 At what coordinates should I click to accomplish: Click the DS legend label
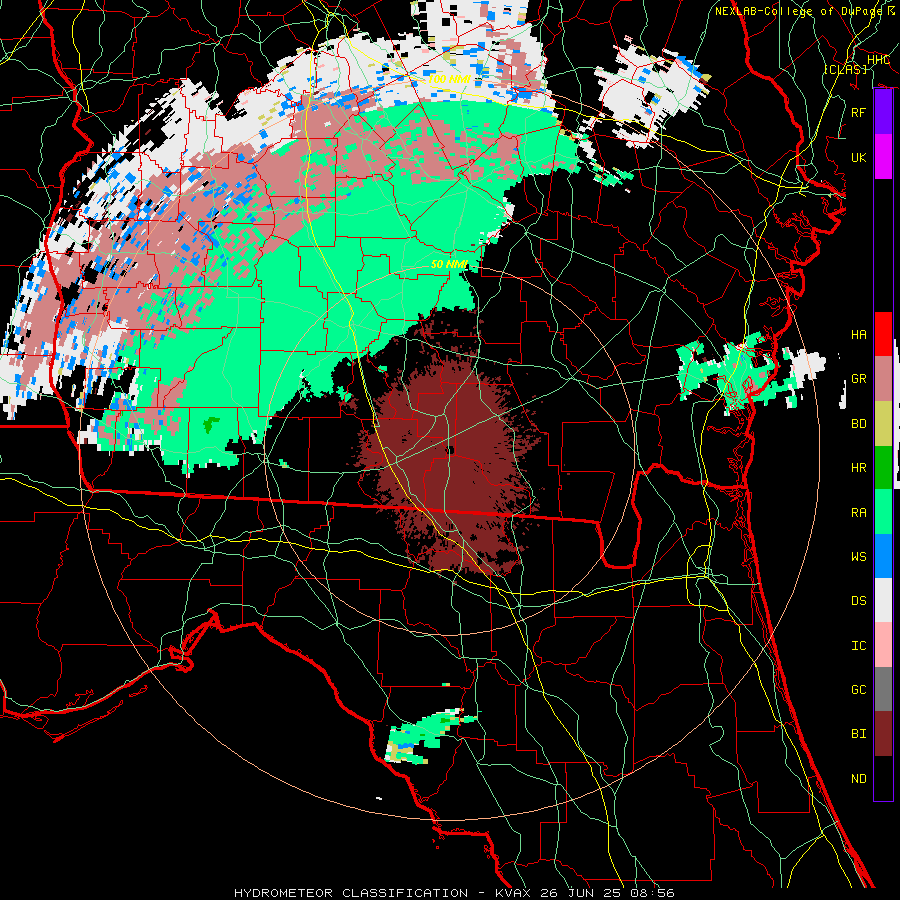coord(858,600)
